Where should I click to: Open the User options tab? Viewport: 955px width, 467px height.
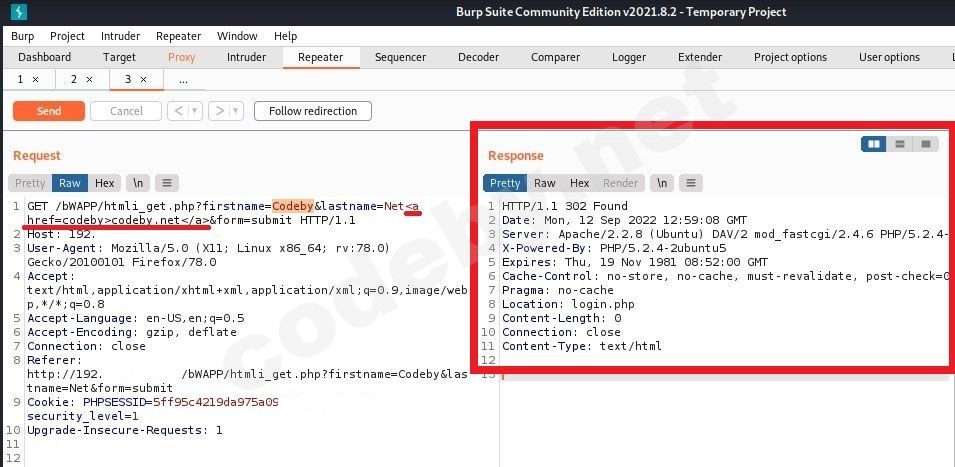[889, 57]
